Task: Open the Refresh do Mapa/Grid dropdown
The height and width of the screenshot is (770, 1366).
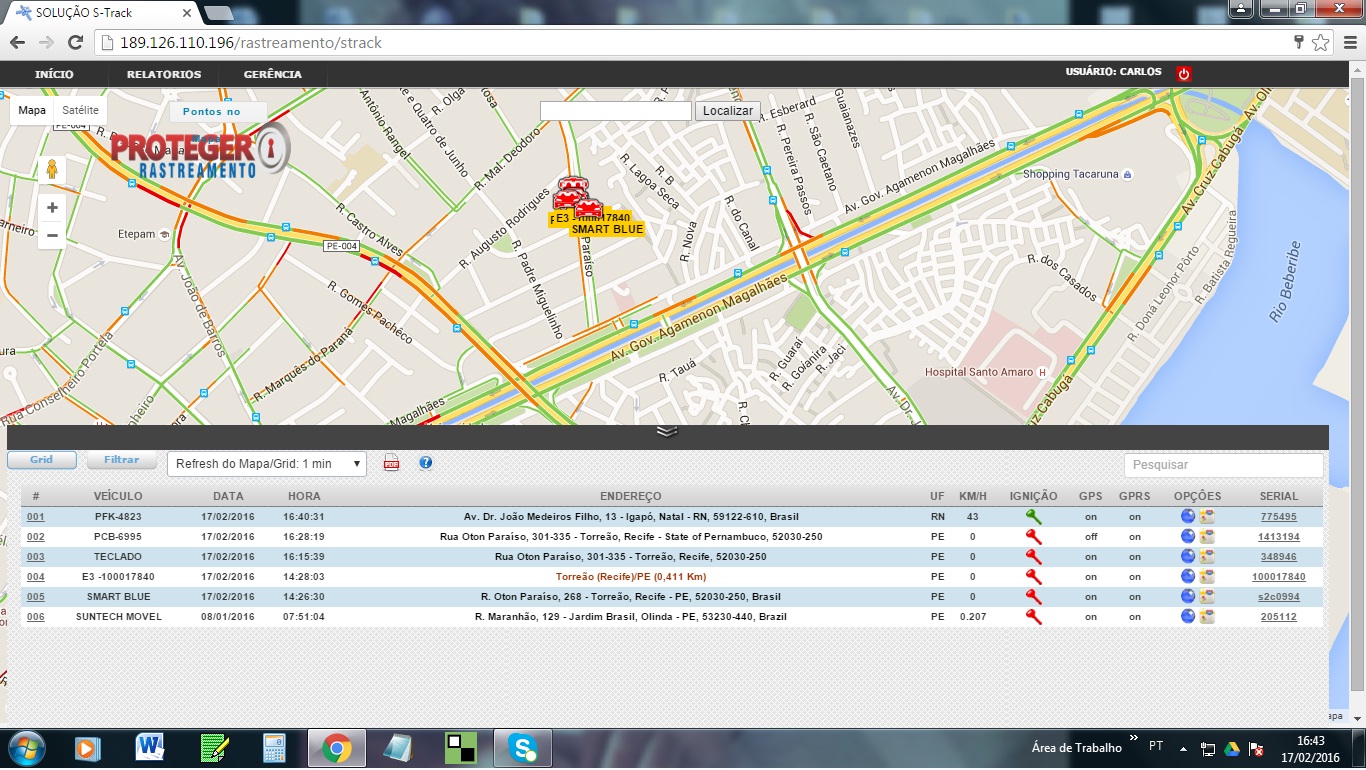Action: [266, 464]
